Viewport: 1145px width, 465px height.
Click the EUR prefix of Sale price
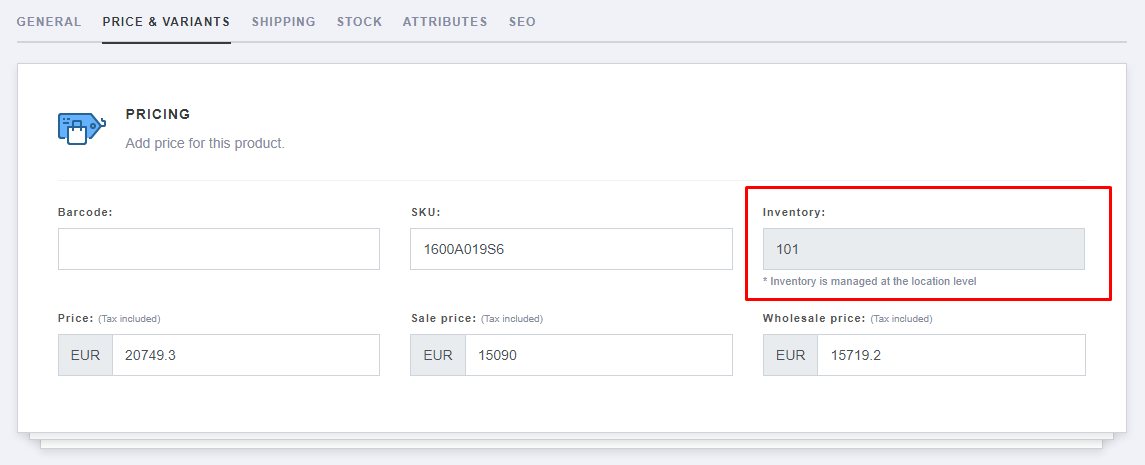tap(438, 356)
